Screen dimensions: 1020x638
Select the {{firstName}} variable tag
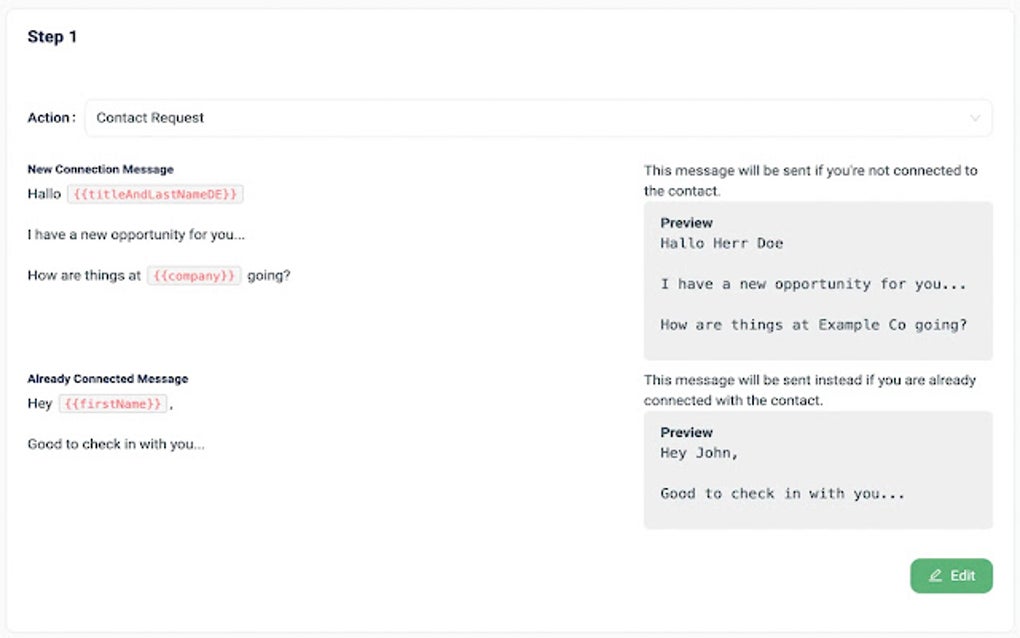point(111,404)
